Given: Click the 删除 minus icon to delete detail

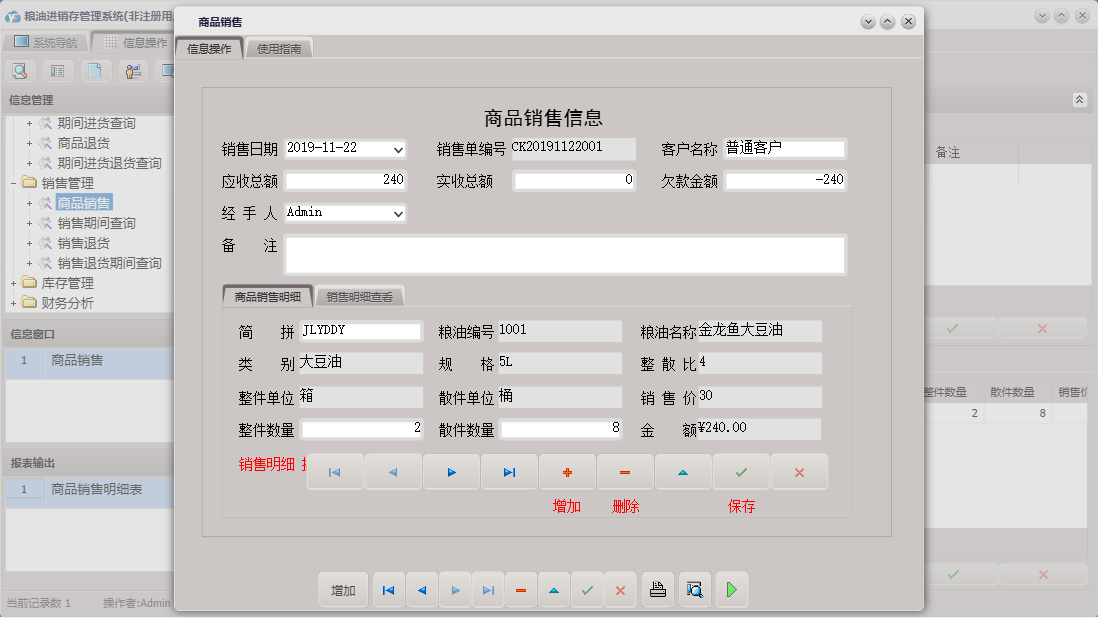Looking at the screenshot, I should tap(626, 471).
